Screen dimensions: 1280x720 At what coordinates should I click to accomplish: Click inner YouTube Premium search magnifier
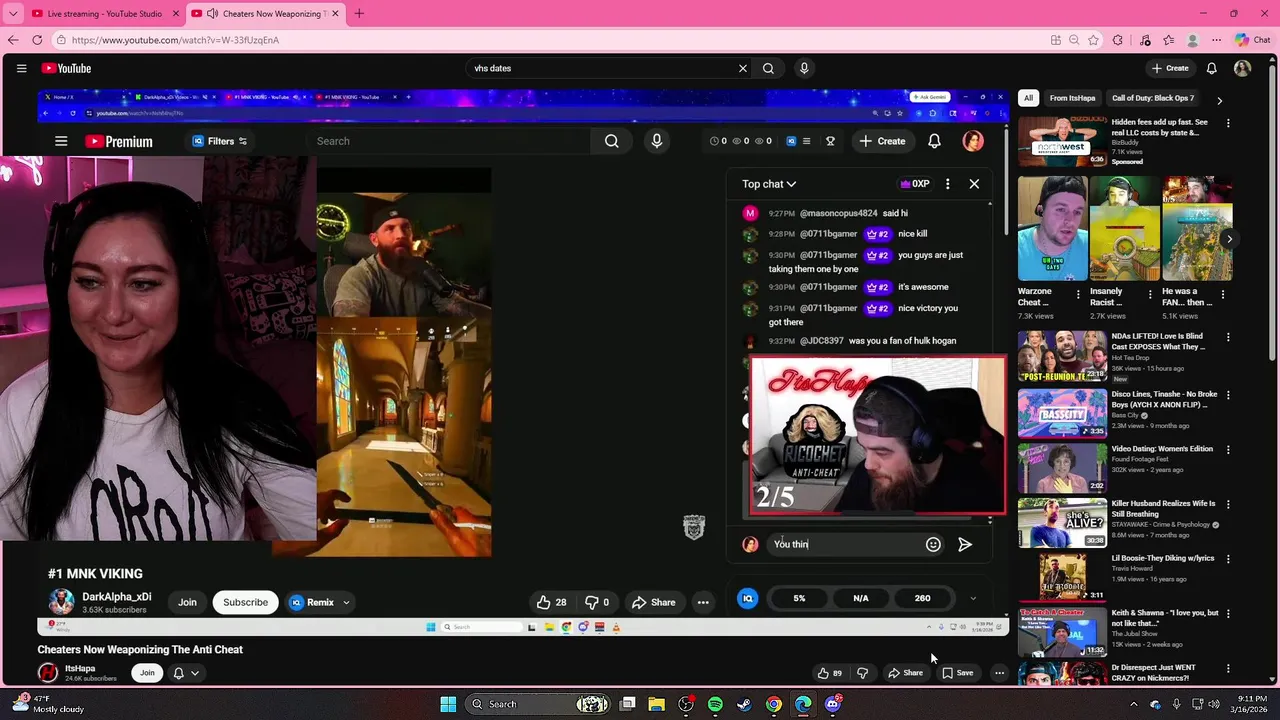coord(612,141)
